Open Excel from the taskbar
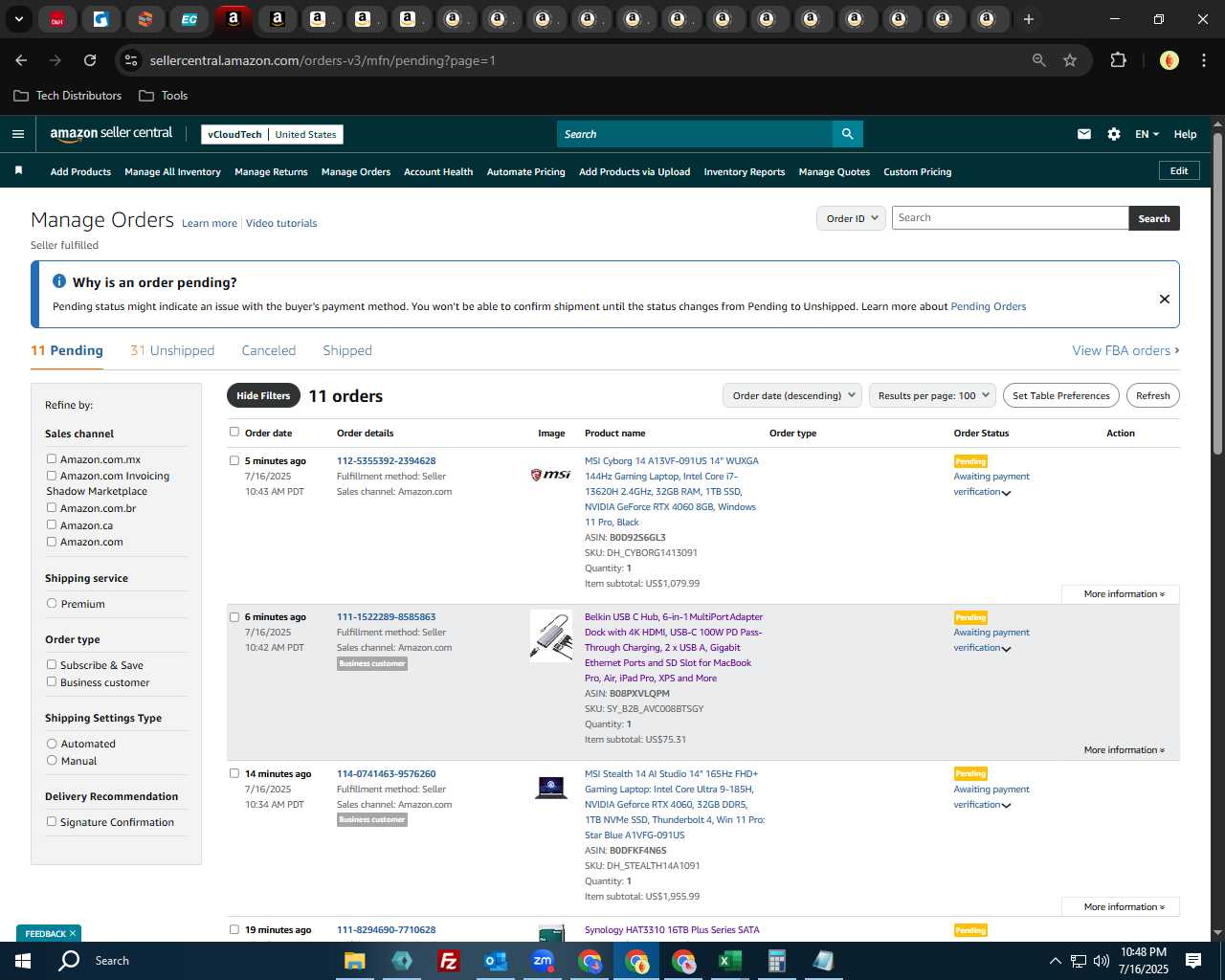The width and height of the screenshot is (1225, 980). point(729,961)
